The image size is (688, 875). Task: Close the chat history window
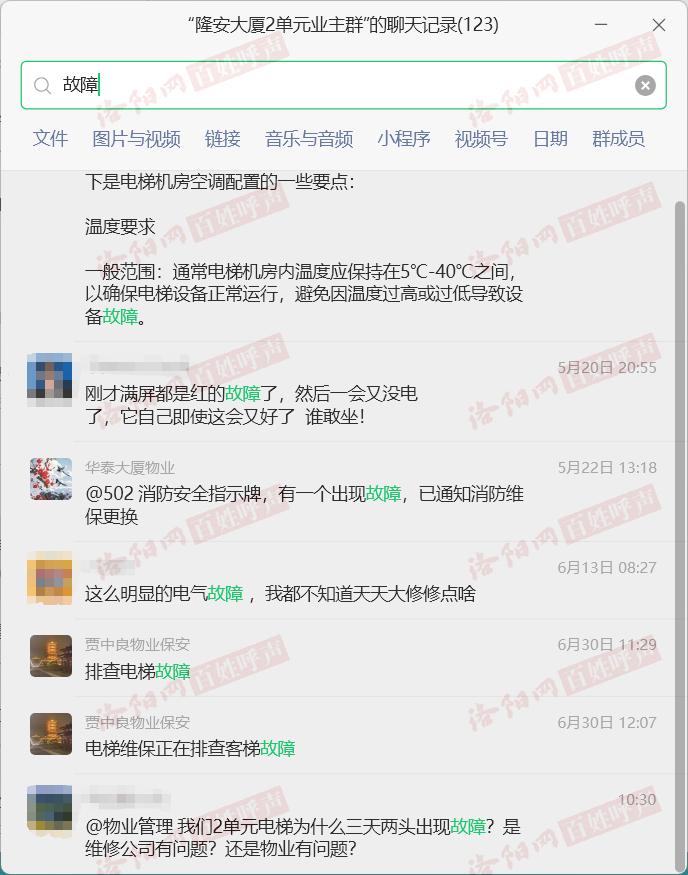click(x=658, y=25)
